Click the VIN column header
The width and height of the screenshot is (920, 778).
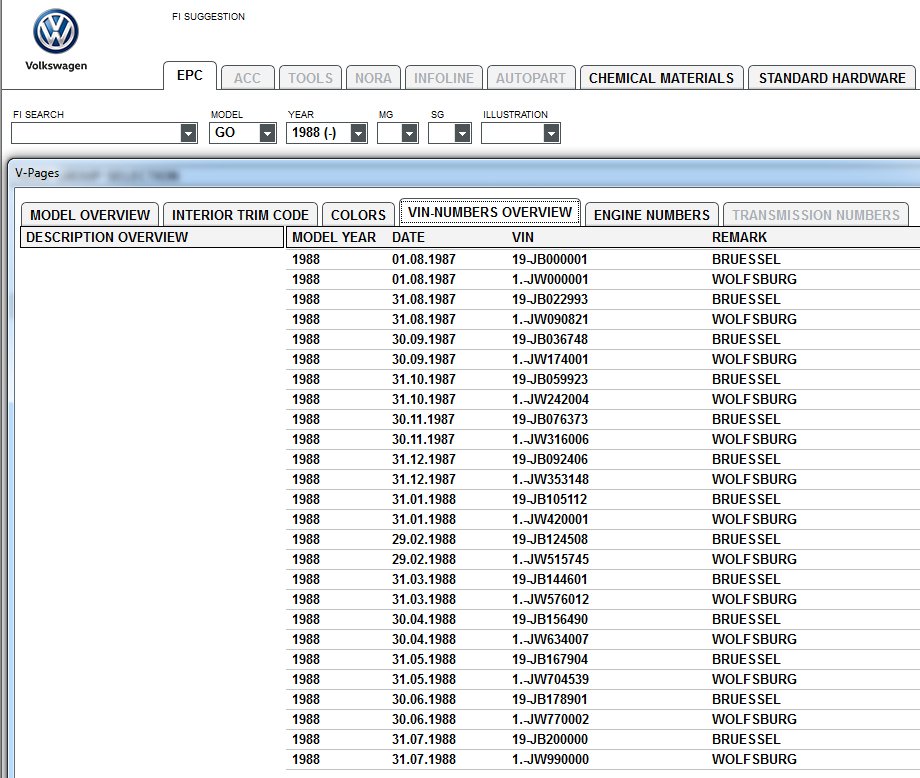523,237
